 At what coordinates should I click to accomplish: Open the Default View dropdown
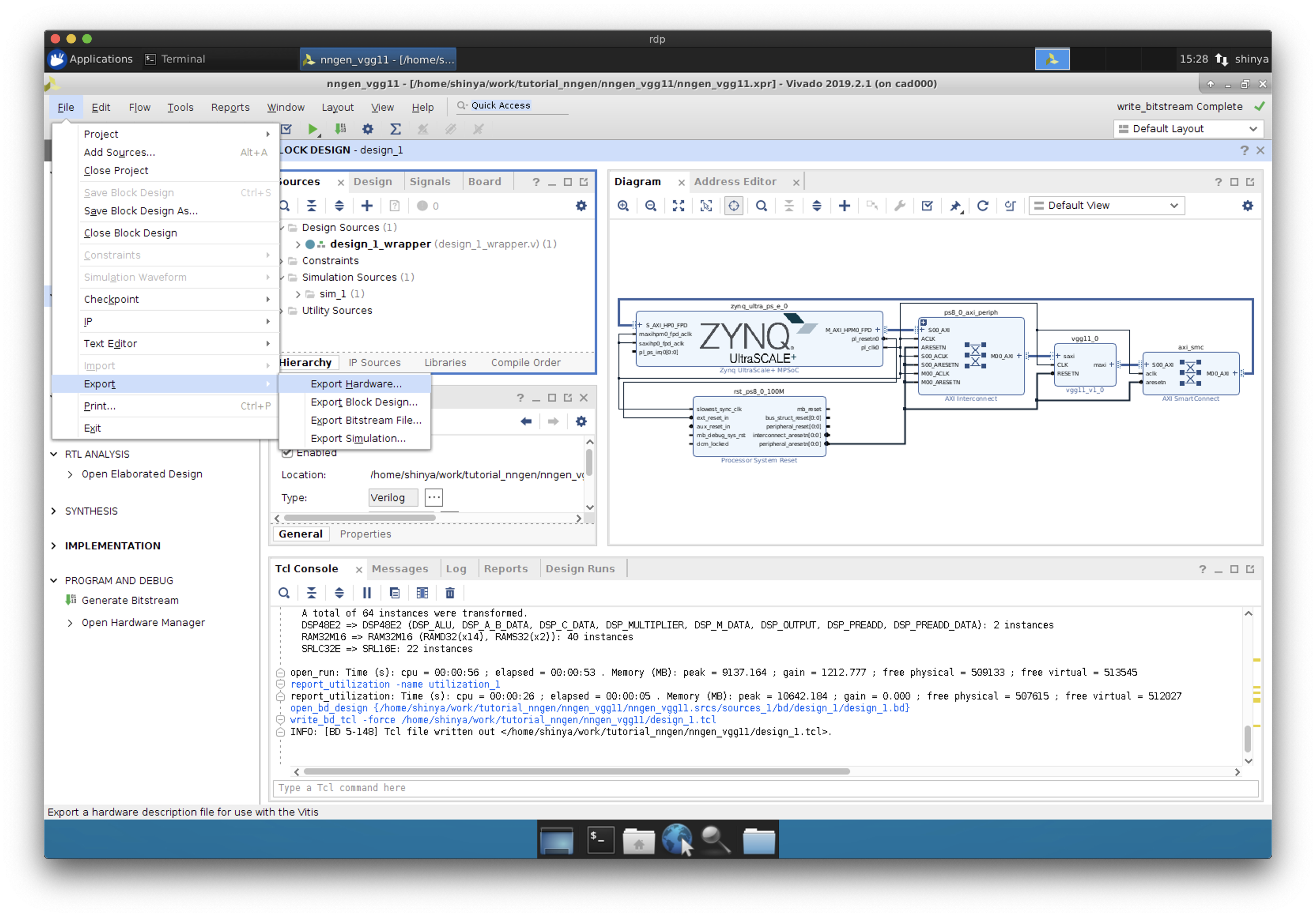(x=1107, y=206)
